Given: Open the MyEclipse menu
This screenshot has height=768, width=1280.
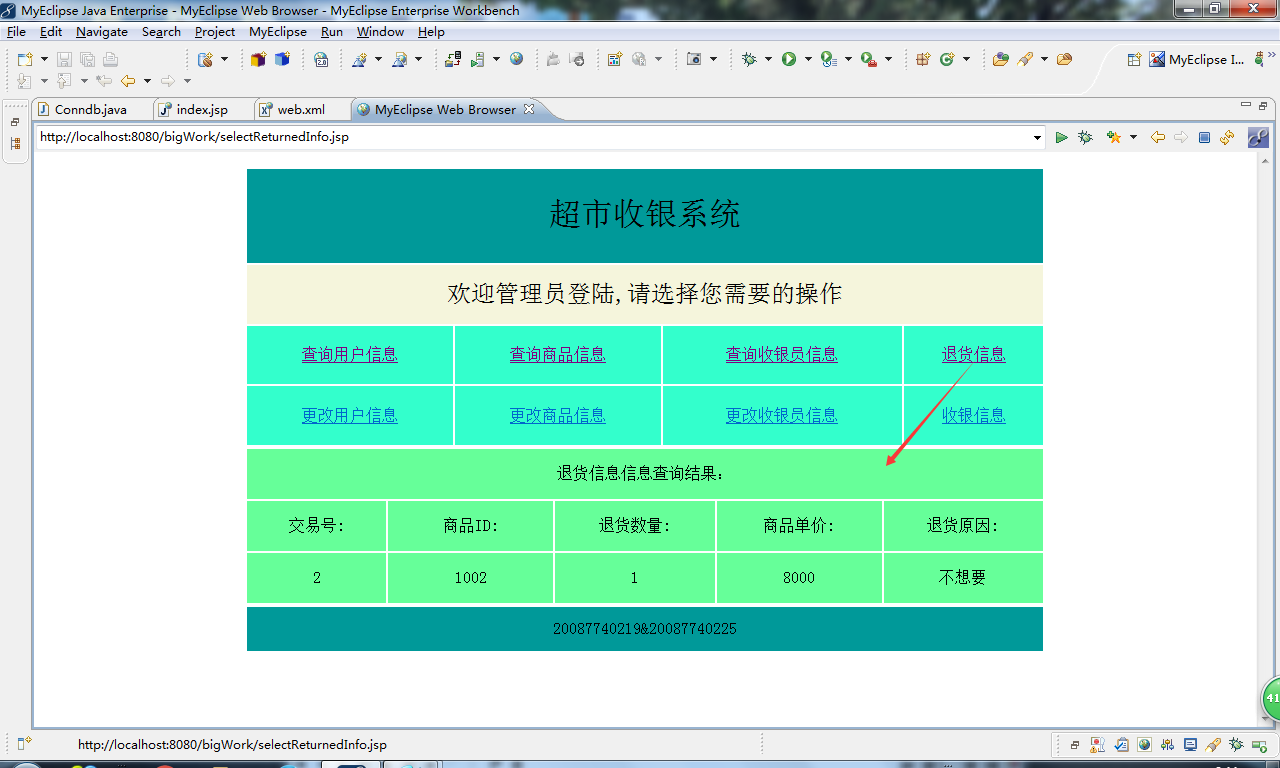Looking at the screenshot, I should tap(278, 32).
